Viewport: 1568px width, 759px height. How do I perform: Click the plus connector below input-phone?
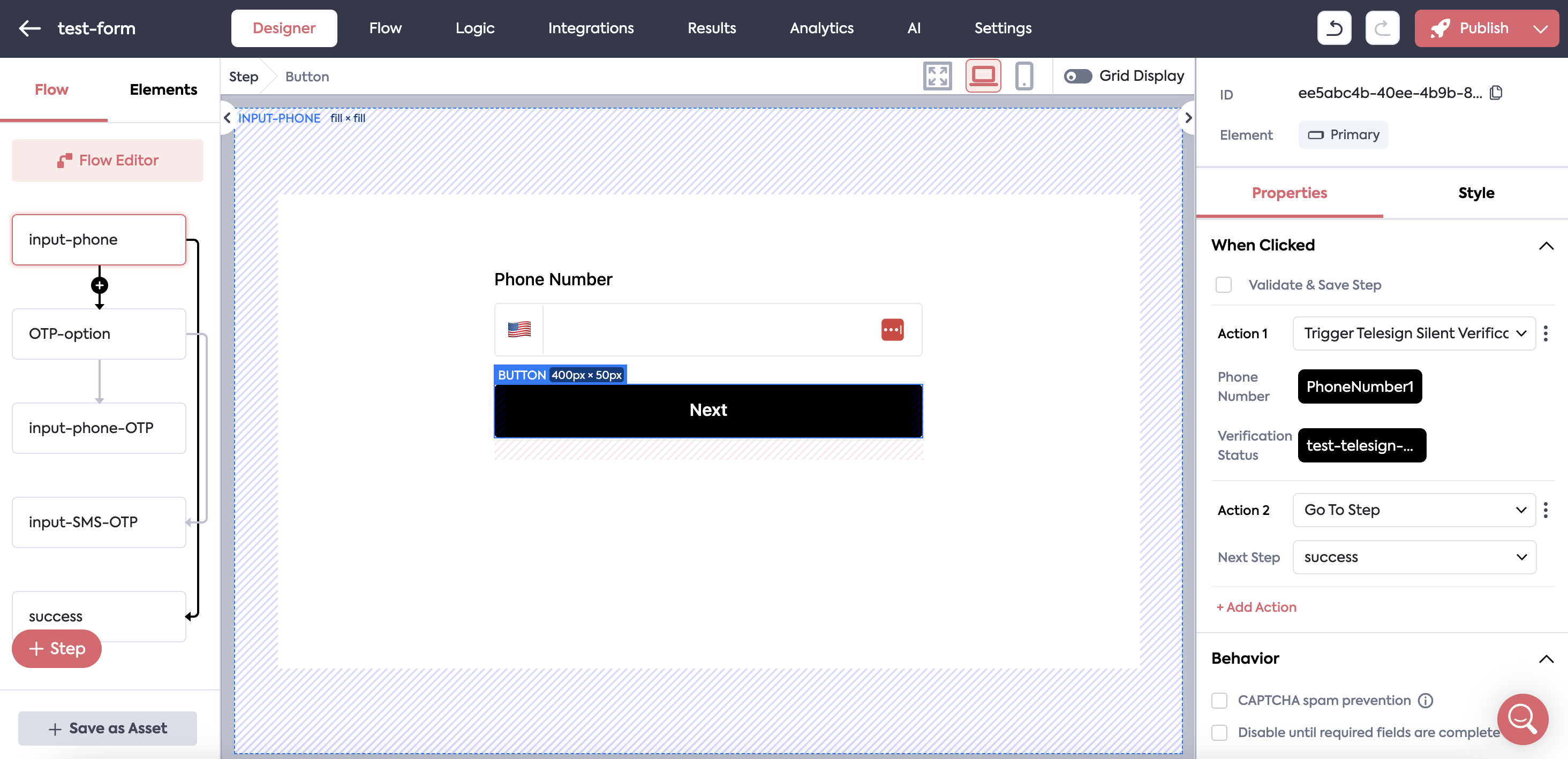click(99, 285)
